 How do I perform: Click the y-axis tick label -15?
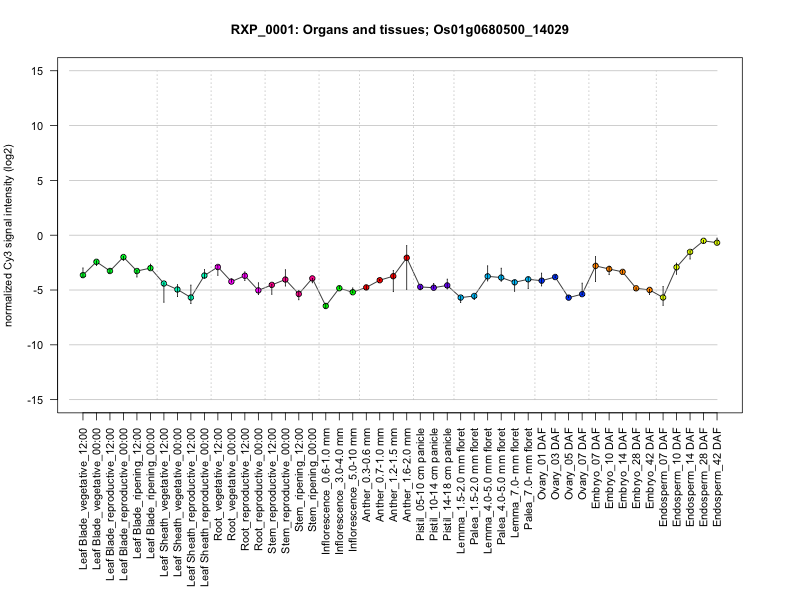35,400
